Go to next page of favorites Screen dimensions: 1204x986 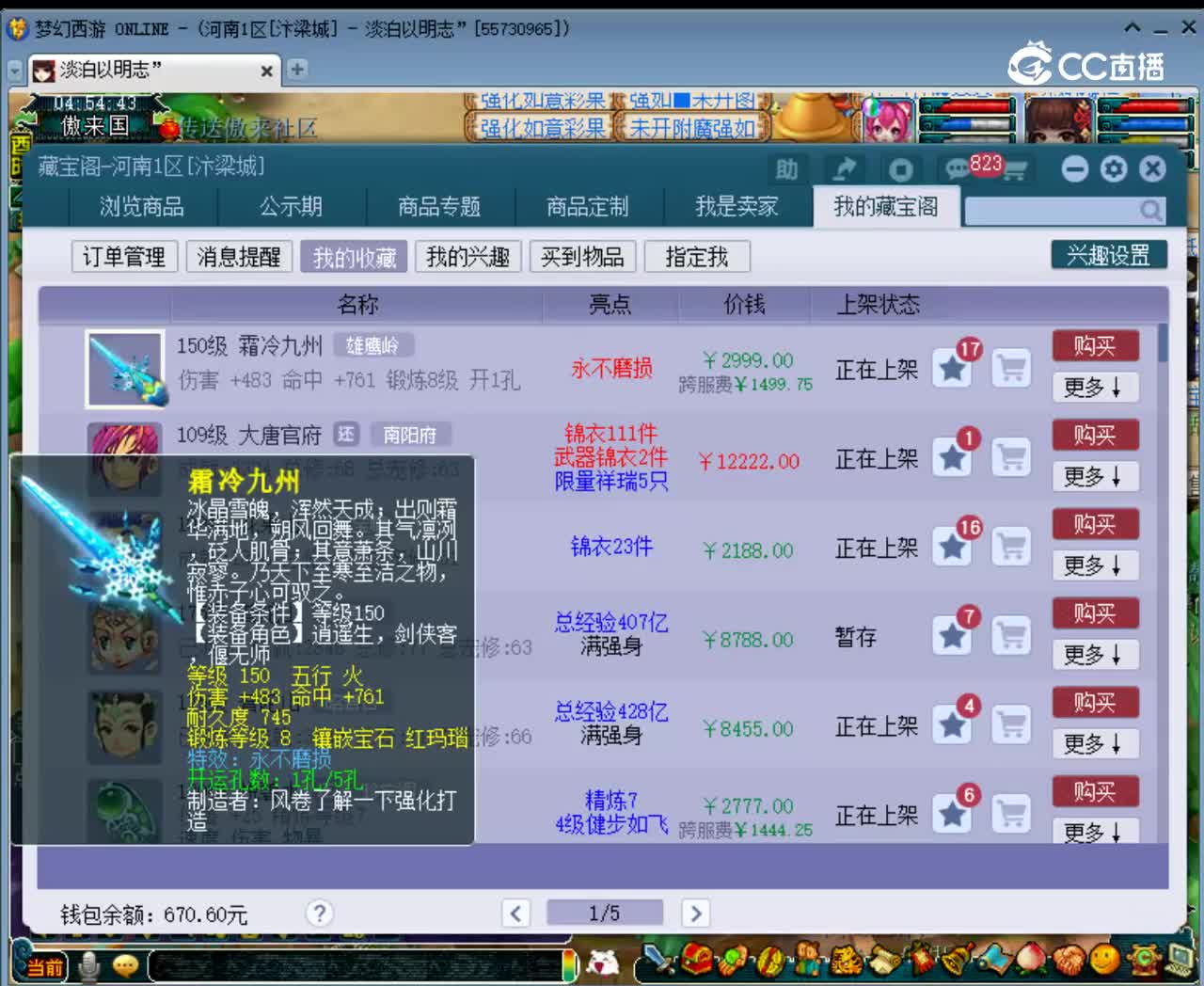pos(694,913)
